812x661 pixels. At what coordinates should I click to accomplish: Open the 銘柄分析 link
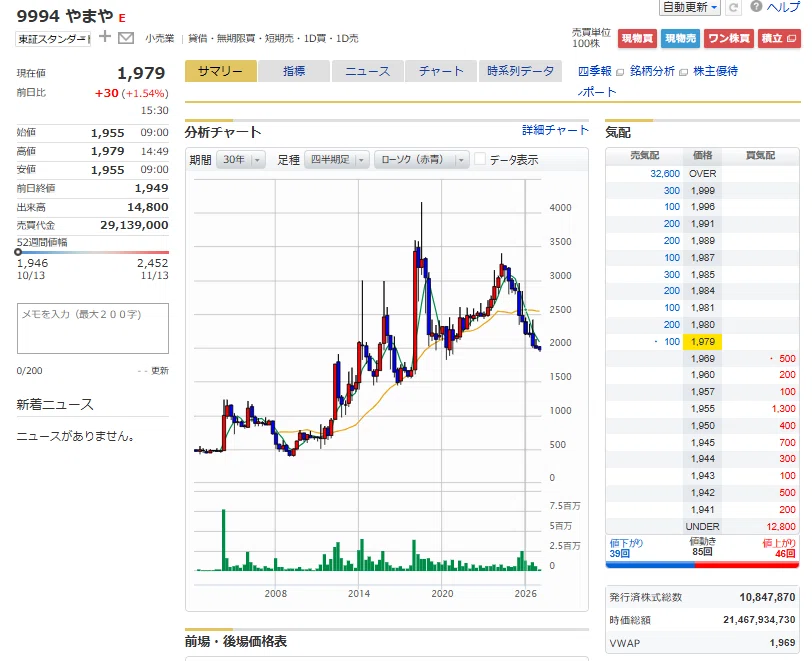pos(652,71)
